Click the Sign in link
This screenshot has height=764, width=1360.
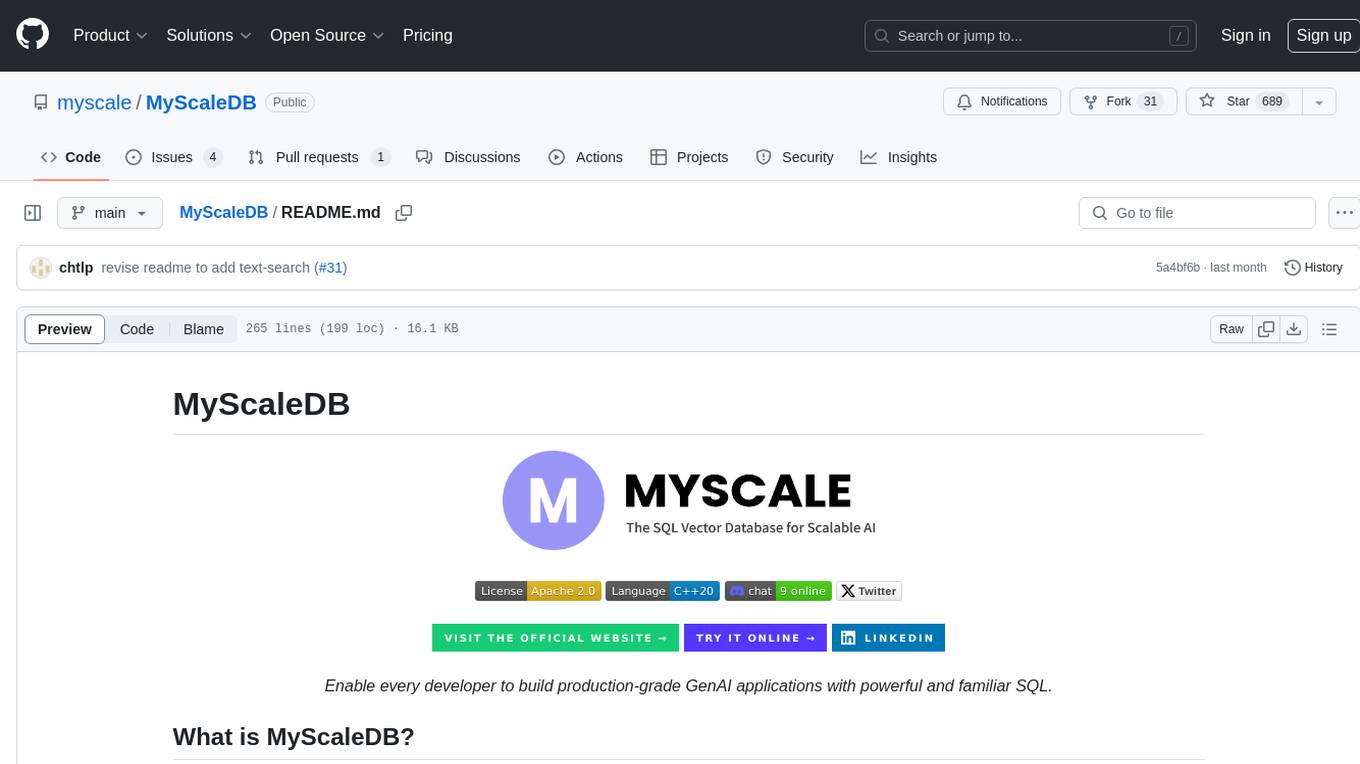coord(1245,35)
